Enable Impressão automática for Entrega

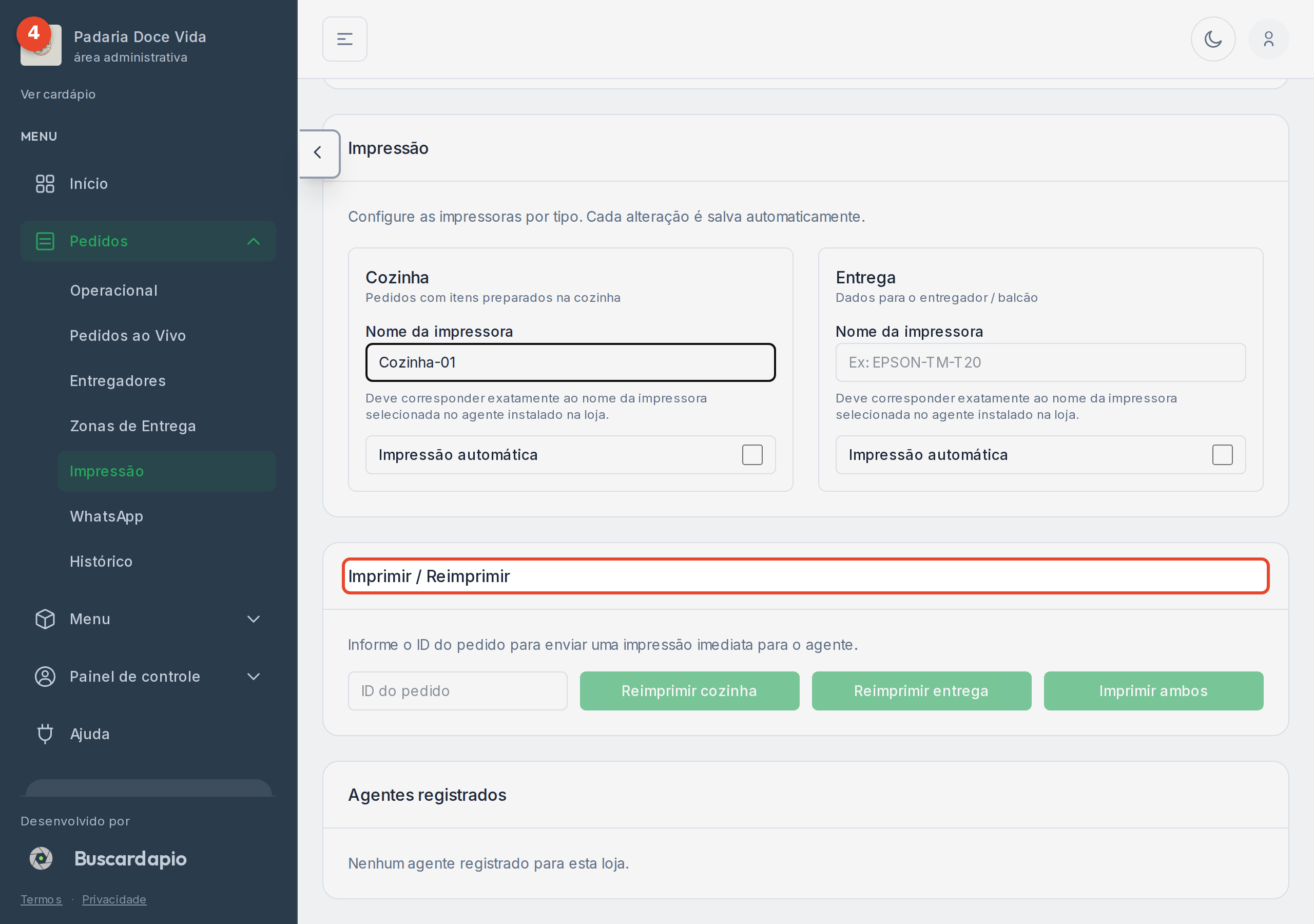click(1222, 455)
